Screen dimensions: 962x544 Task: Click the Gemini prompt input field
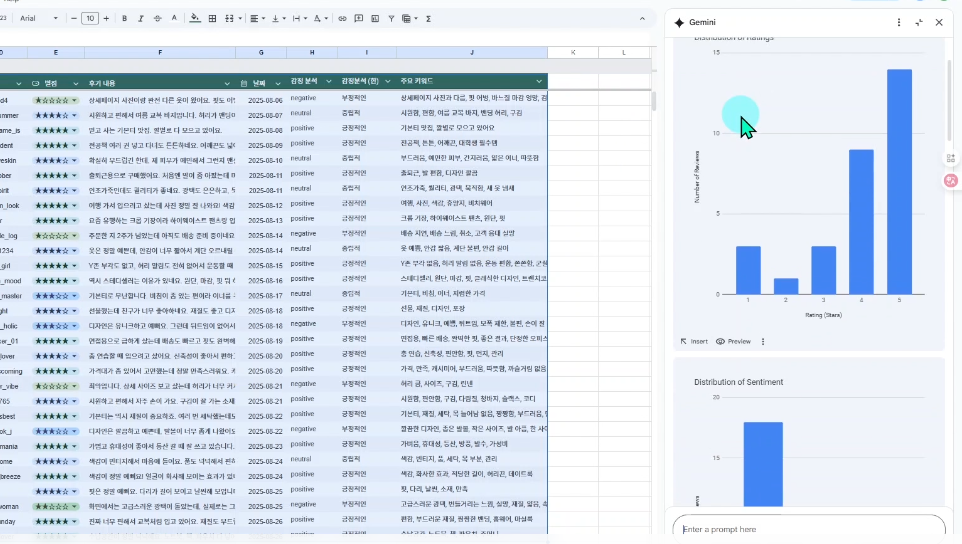coord(809,529)
